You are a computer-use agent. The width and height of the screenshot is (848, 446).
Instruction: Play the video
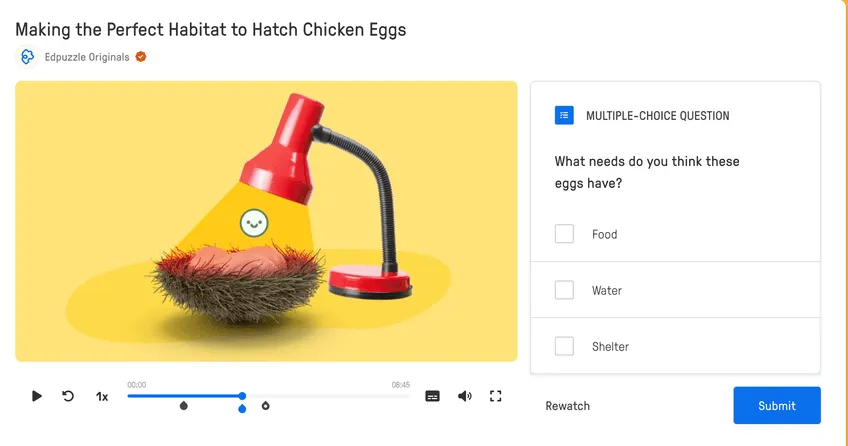point(36,396)
